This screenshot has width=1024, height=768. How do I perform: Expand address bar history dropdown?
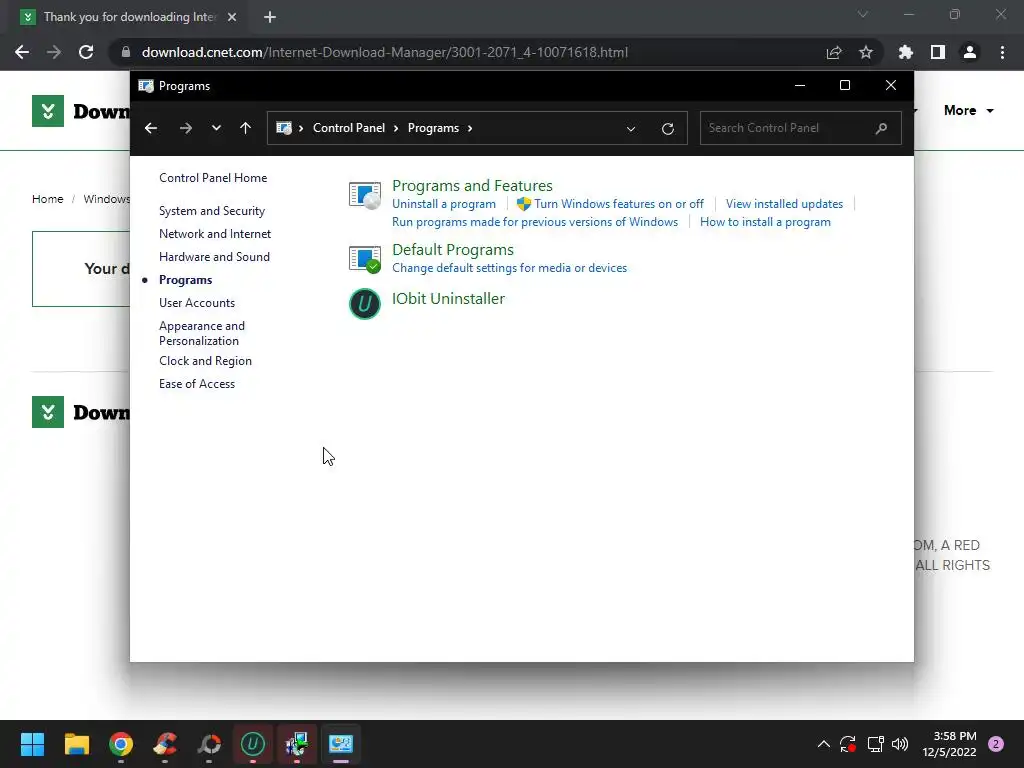(x=631, y=129)
